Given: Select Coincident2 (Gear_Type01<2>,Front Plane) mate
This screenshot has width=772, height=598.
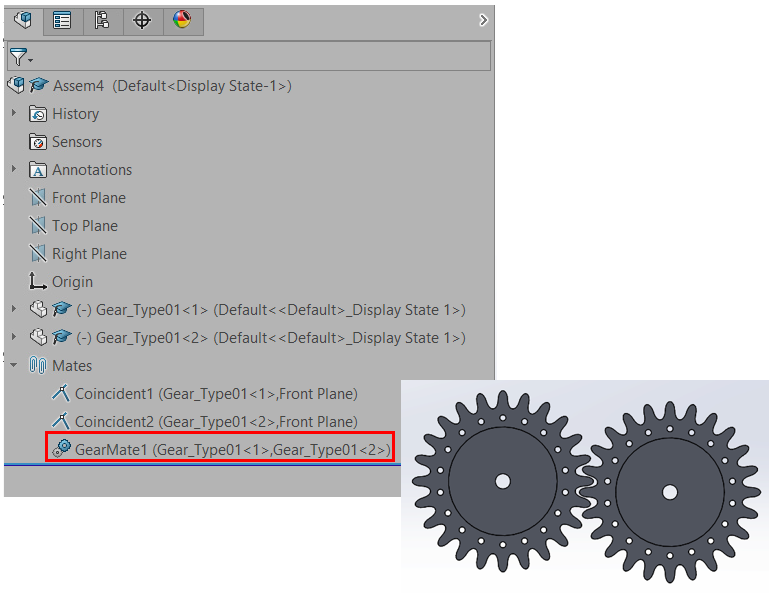Looking at the screenshot, I should point(216,422).
